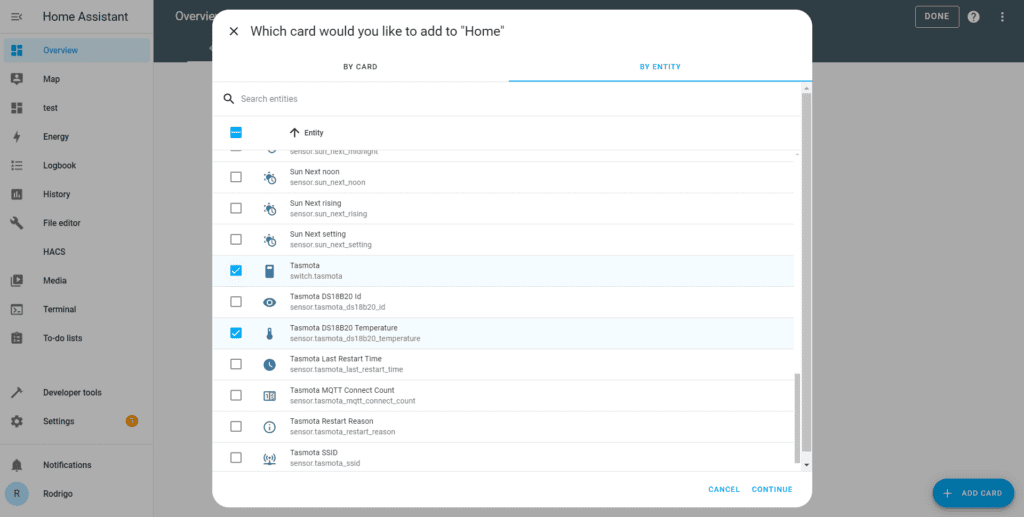
Task: Open the File editor wrench icon
Action: [x=17, y=223]
